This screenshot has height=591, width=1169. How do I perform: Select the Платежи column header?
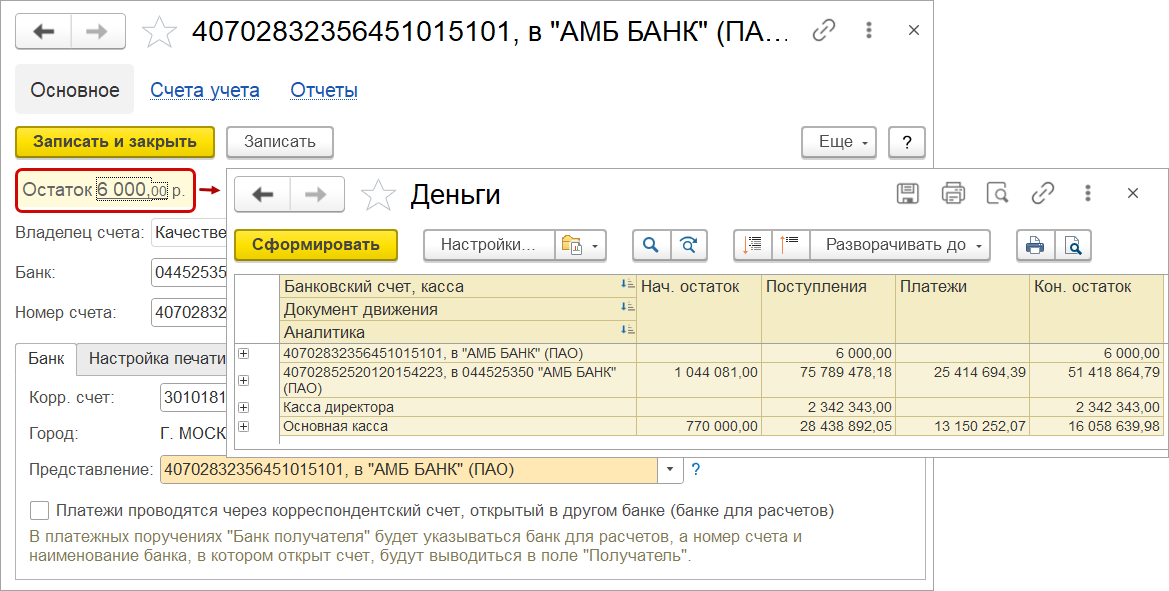[x=962, y=309]
